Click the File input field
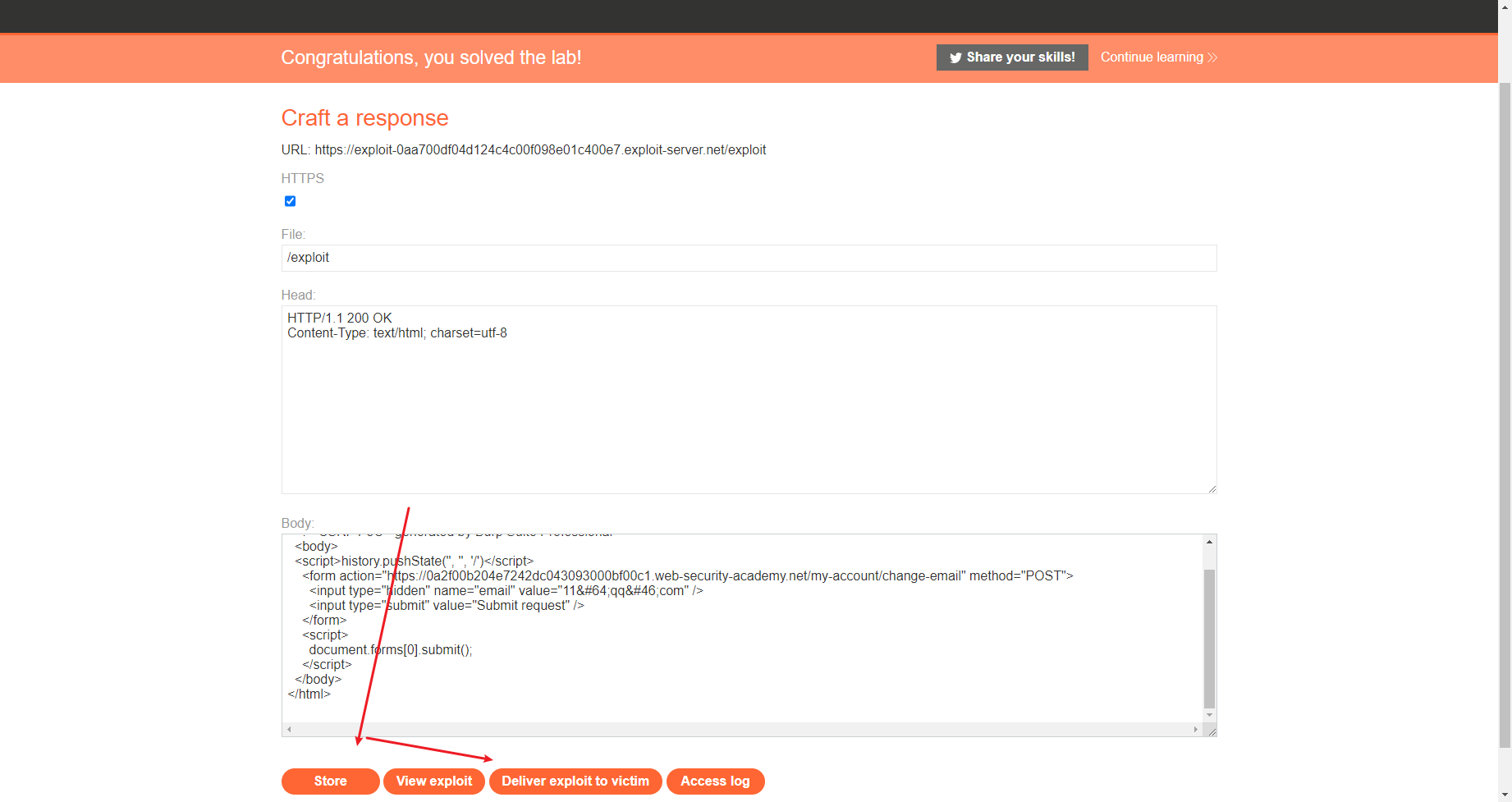 pos(749,258)
